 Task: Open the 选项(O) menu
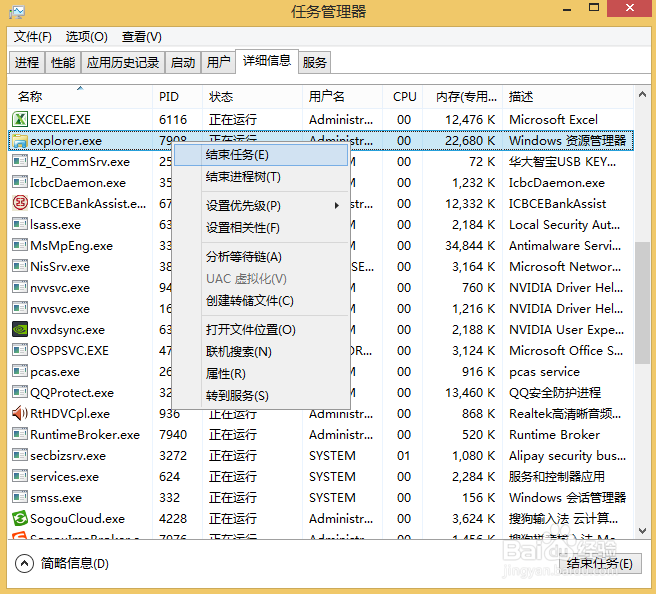coord(87,37)
